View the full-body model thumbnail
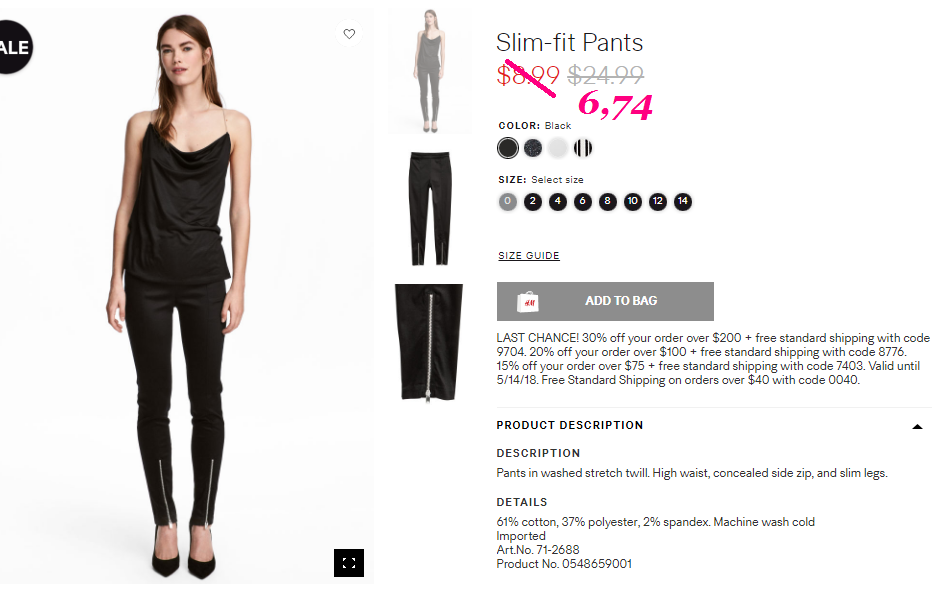This screenshot has height=595, width=945. pos(429,72)
